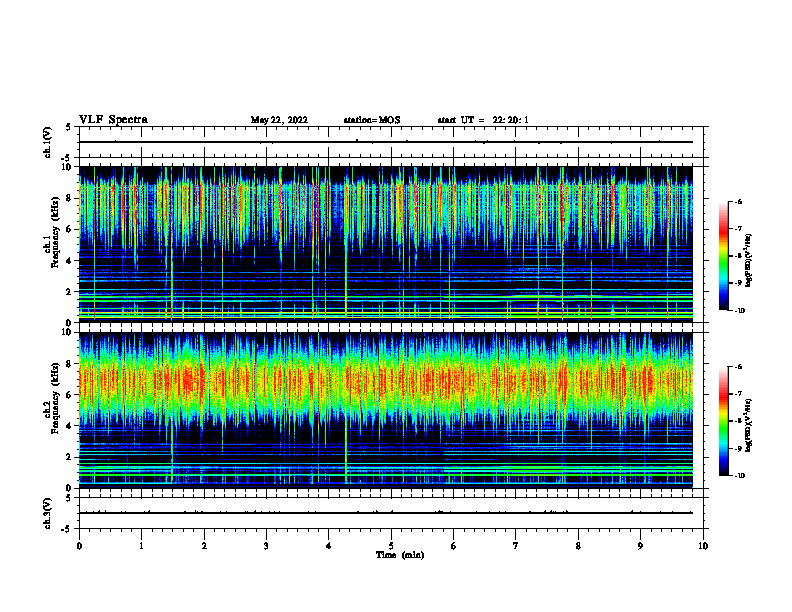Click the "ch.1(V)" axis label at top
This screenshot has width=792, height=612.
coord(47,142)
